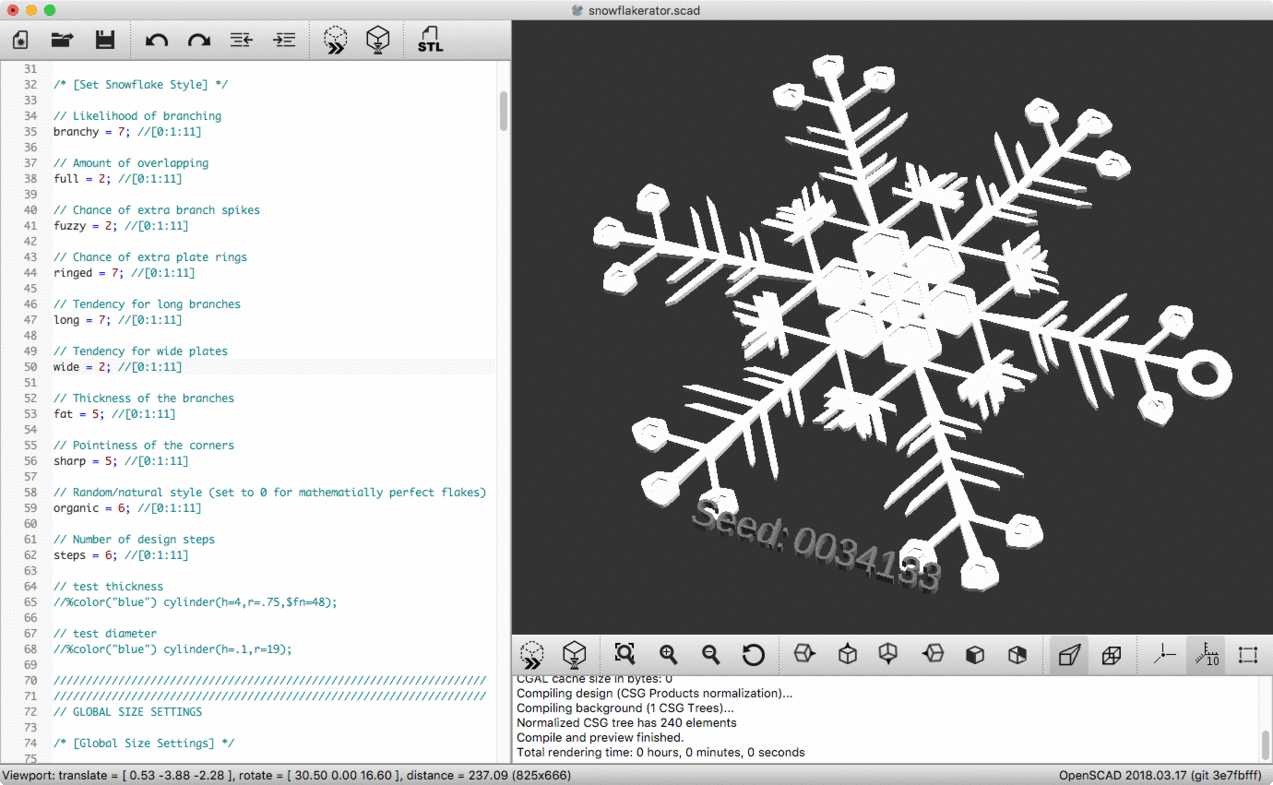
Task: Run Render from the editor toolbar
Action: [378, 40]
